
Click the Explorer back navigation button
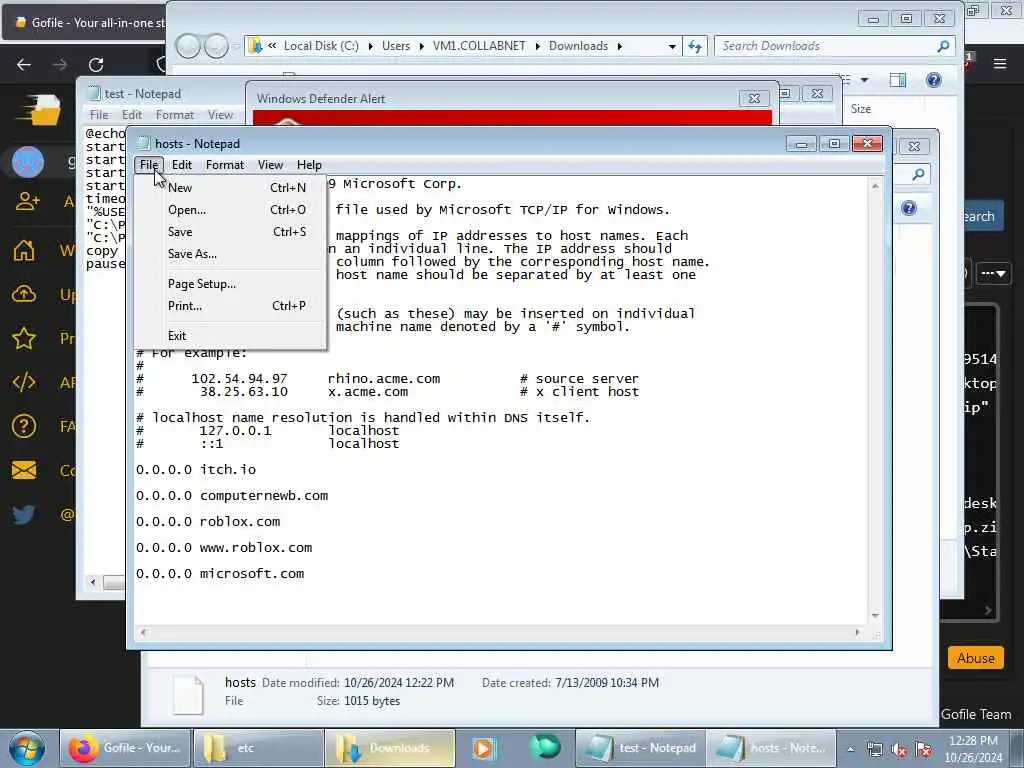coord(188,46)
